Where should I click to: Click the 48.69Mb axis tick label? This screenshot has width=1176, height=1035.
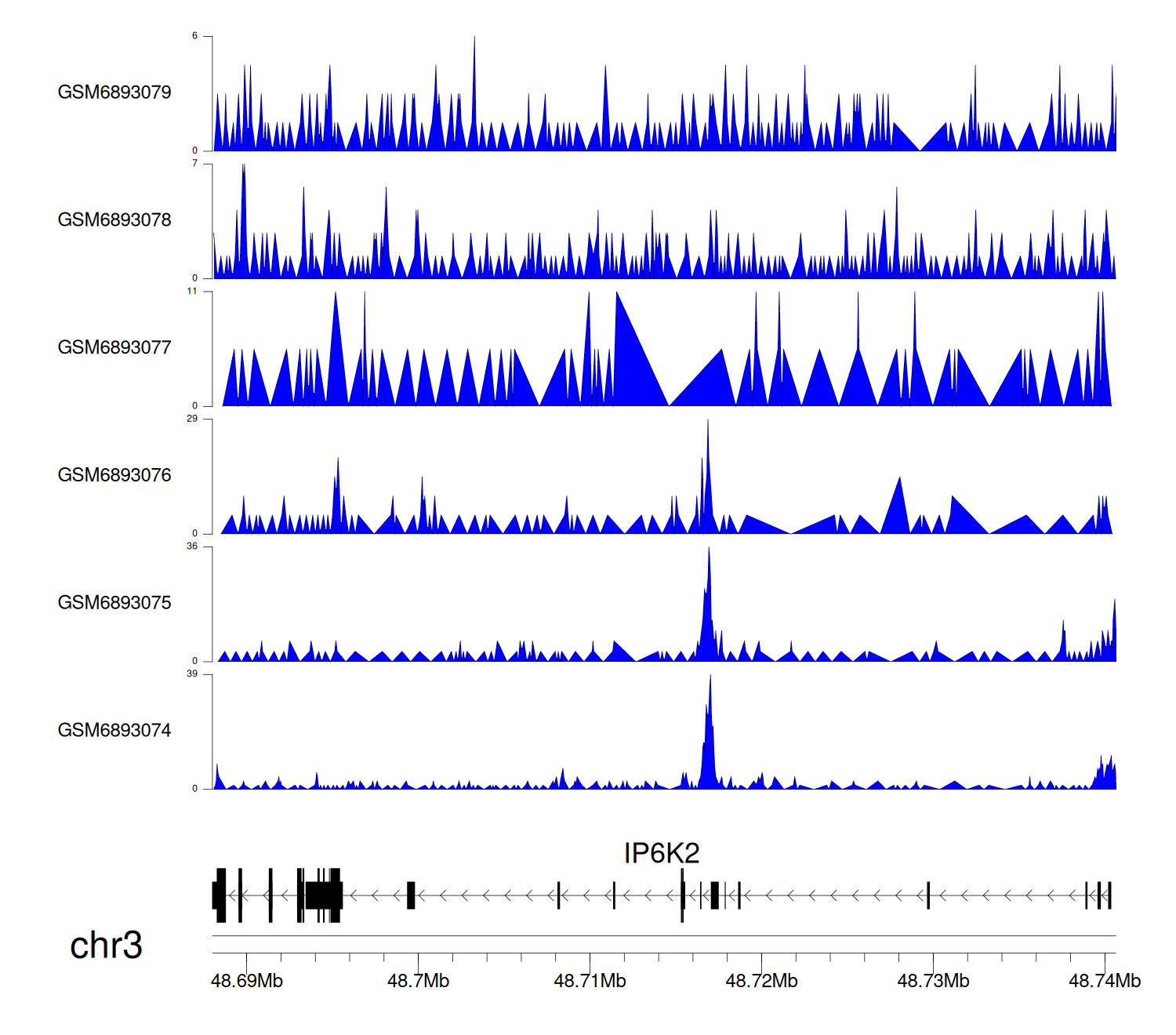[246, 981]
